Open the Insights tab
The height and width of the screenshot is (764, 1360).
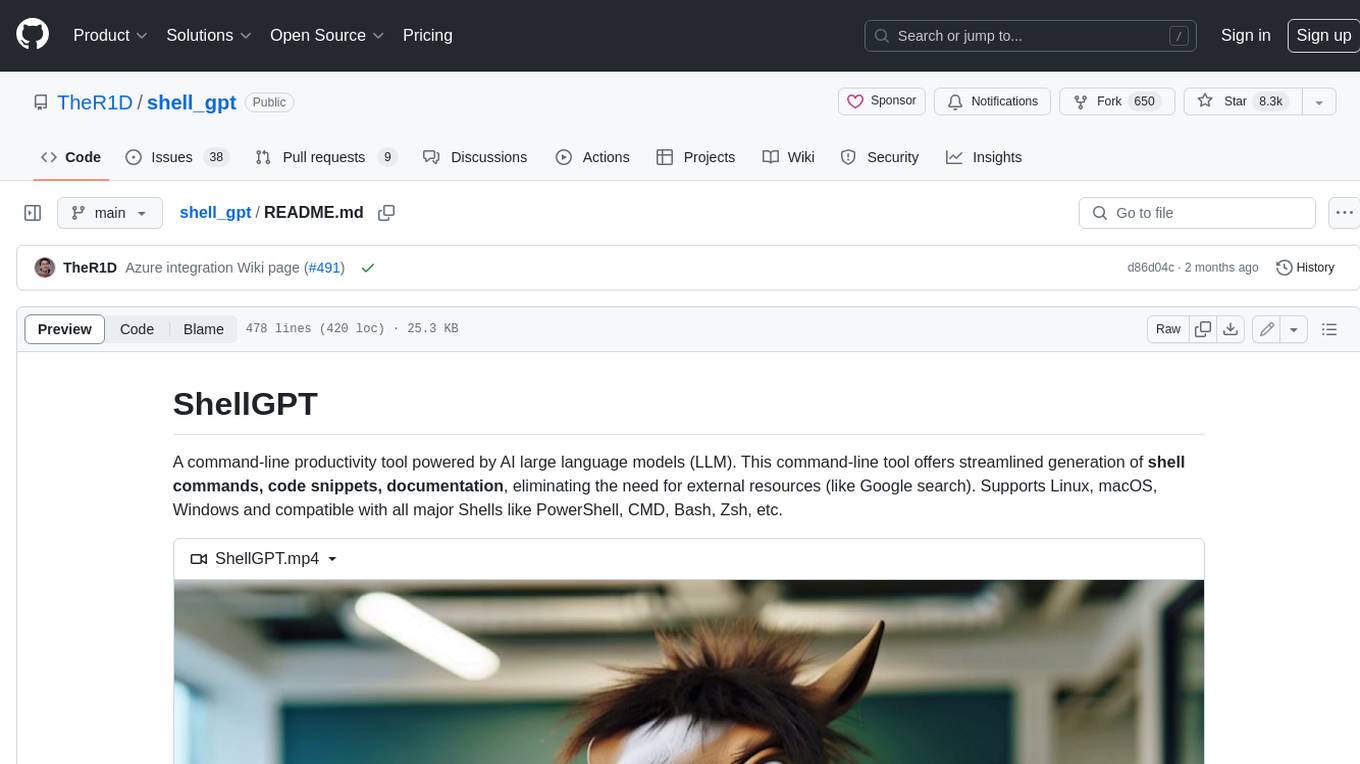984,157
